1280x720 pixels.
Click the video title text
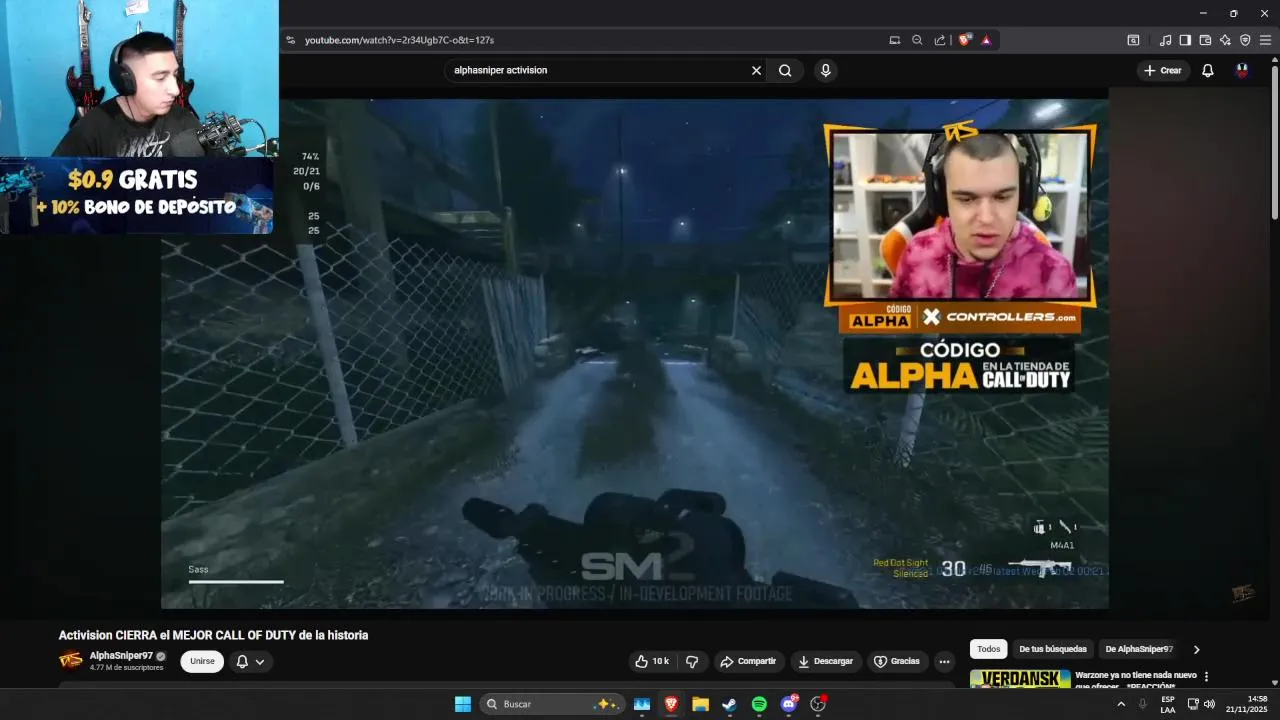213,635
